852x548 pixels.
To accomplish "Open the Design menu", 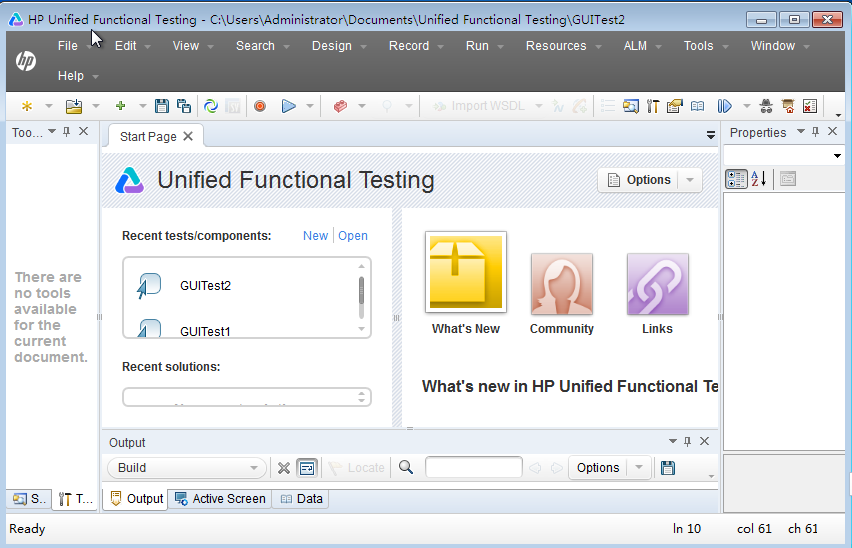I will (x=331, y=46).
